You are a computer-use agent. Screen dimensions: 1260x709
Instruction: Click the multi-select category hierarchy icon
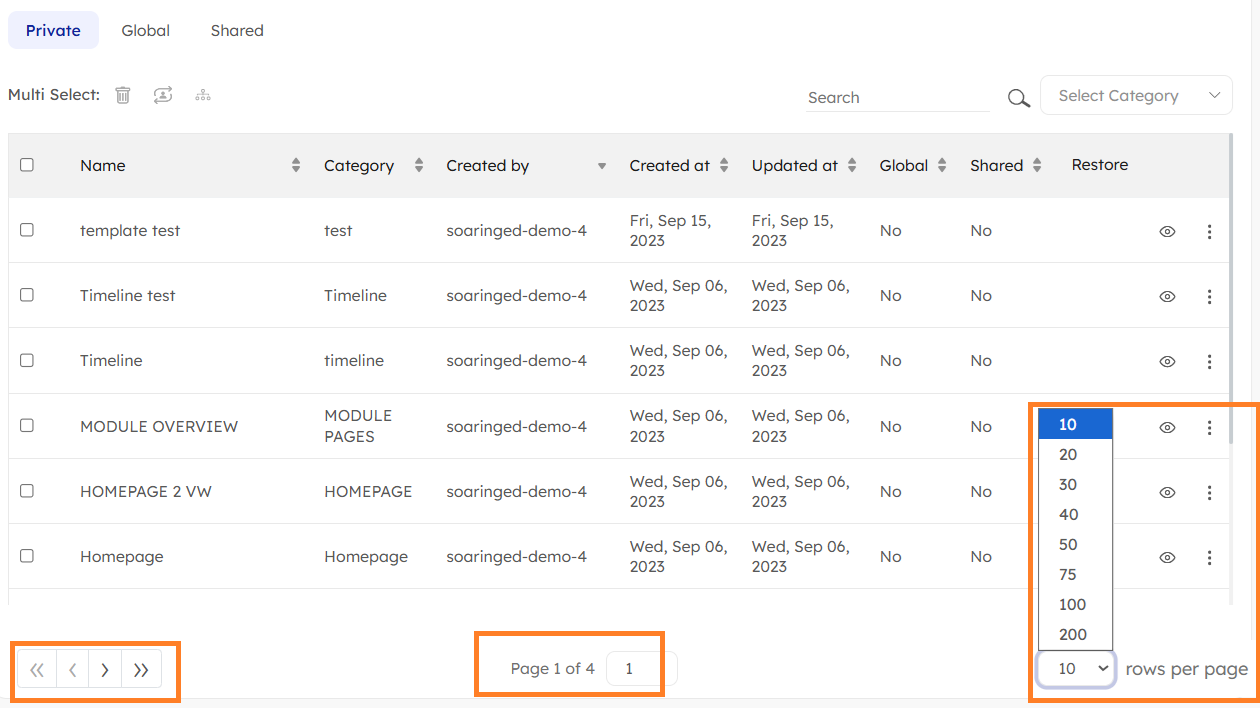pos(203,95)
